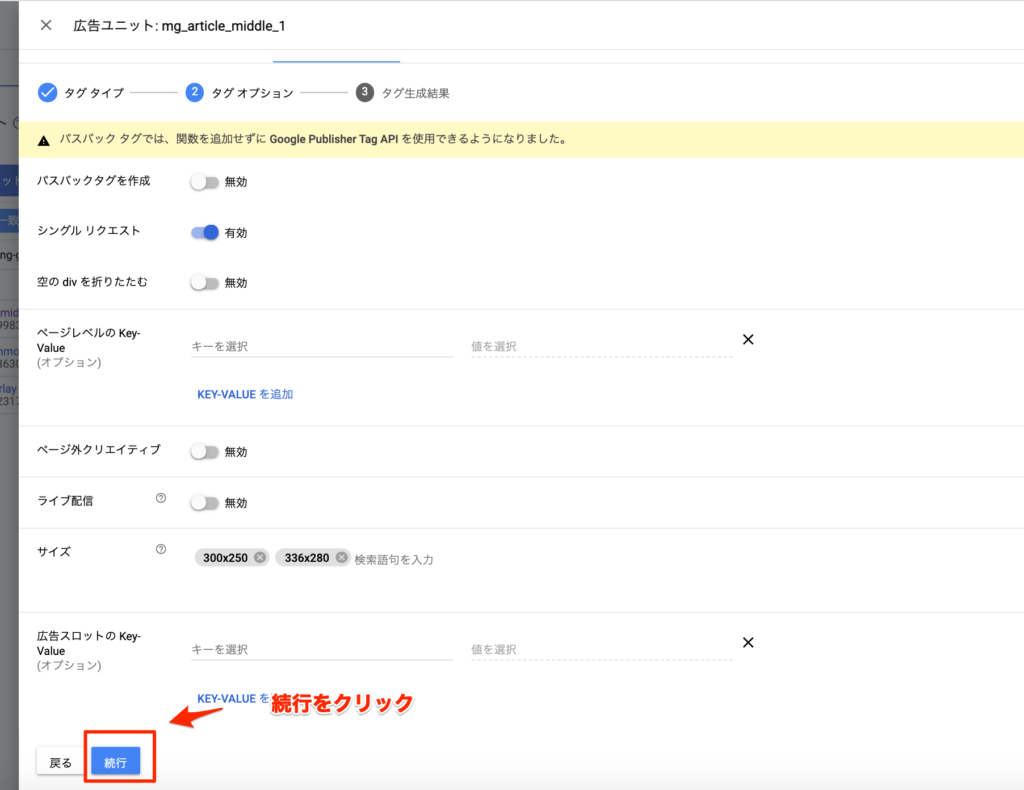Remove the 広告スロットの Key-Value row with X
Image resolution: width=1024 pixels, height=790 pixels.
pyautogui.click(x=748, y=642)
